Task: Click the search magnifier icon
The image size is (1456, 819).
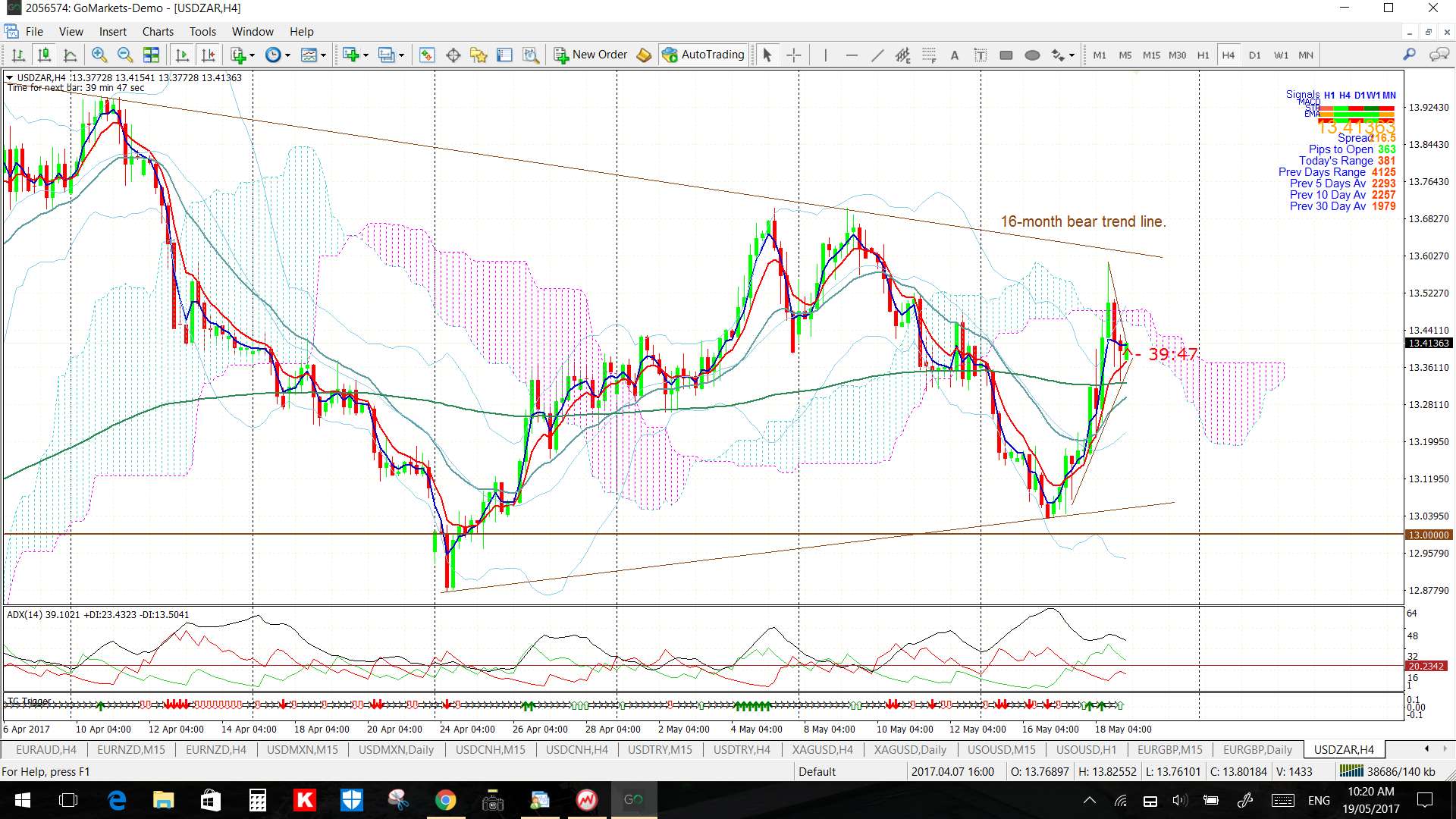Action: [x=1409, y=55]
